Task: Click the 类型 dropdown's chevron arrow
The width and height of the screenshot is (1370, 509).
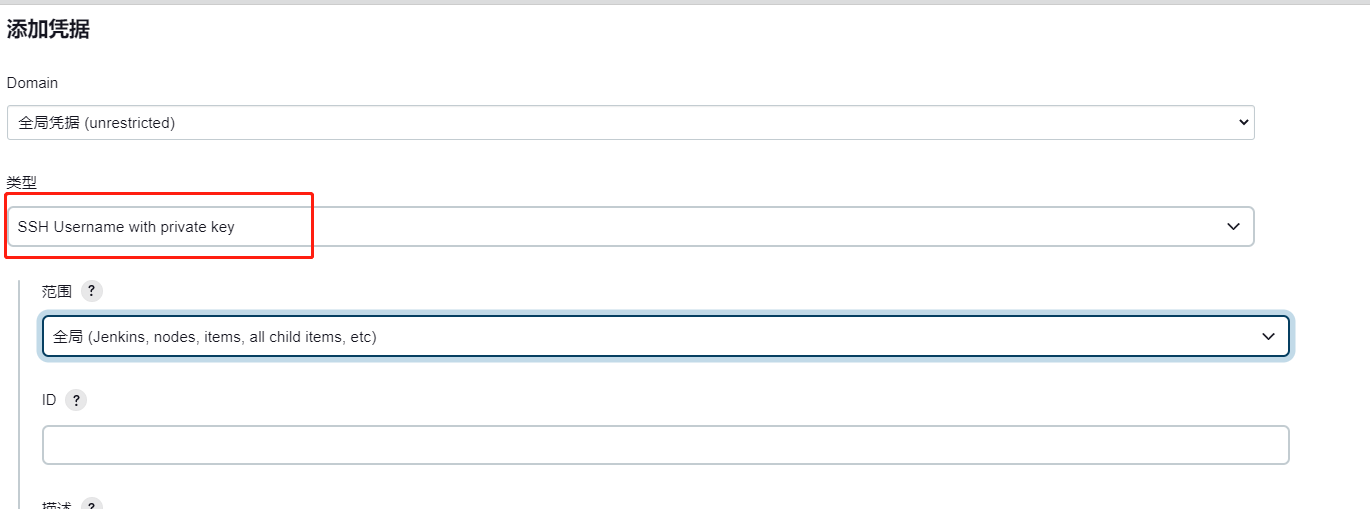Action: [1233, 227]
